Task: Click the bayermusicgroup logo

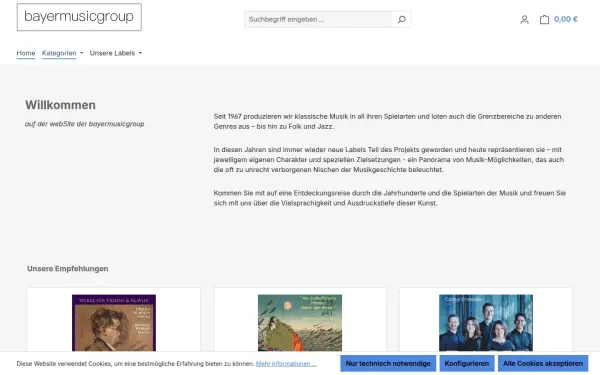Action: click(79, 17)
